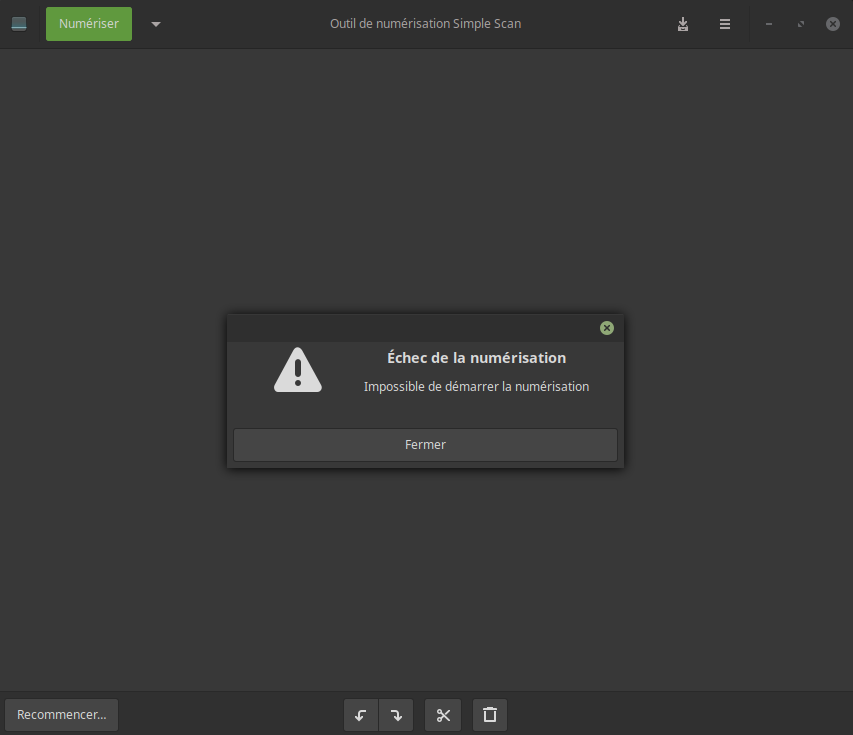
Task: Click the "Échec de la numérisation" heading
Action: point(476,358)
